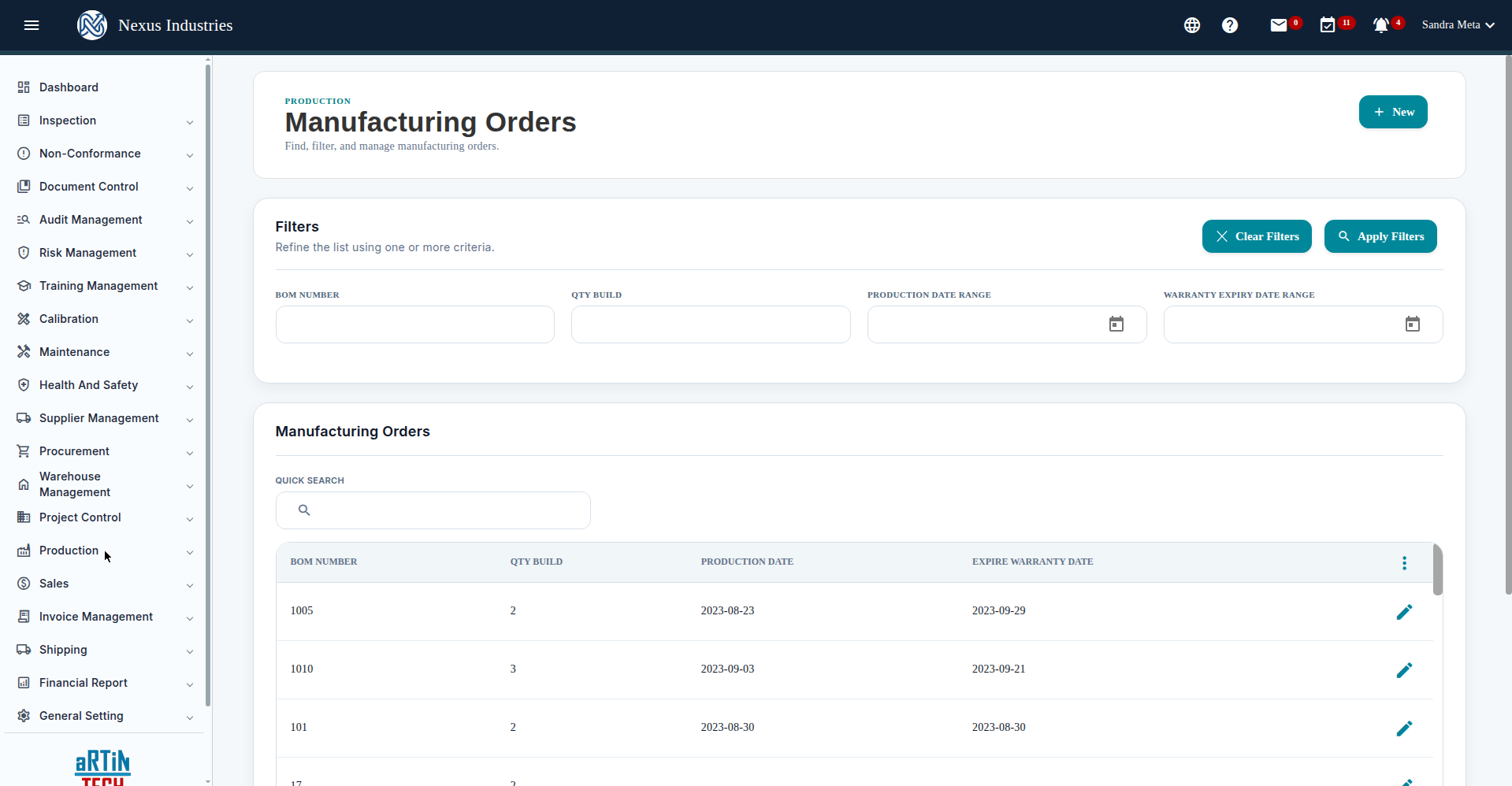Click the Qty Build filter field

[x=711, y=324]
